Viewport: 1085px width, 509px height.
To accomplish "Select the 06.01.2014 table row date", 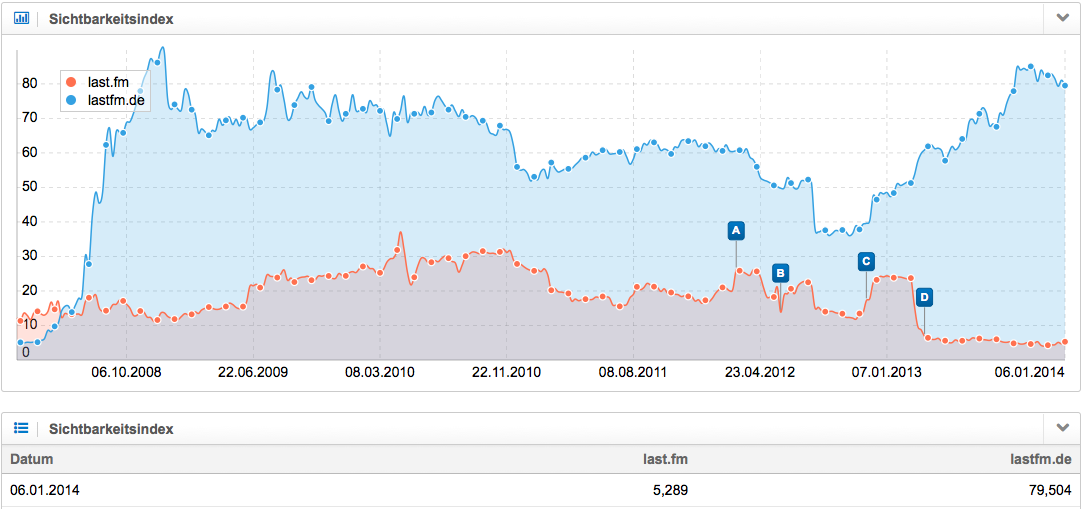I will pyautogui.click(x=45, y=490).
